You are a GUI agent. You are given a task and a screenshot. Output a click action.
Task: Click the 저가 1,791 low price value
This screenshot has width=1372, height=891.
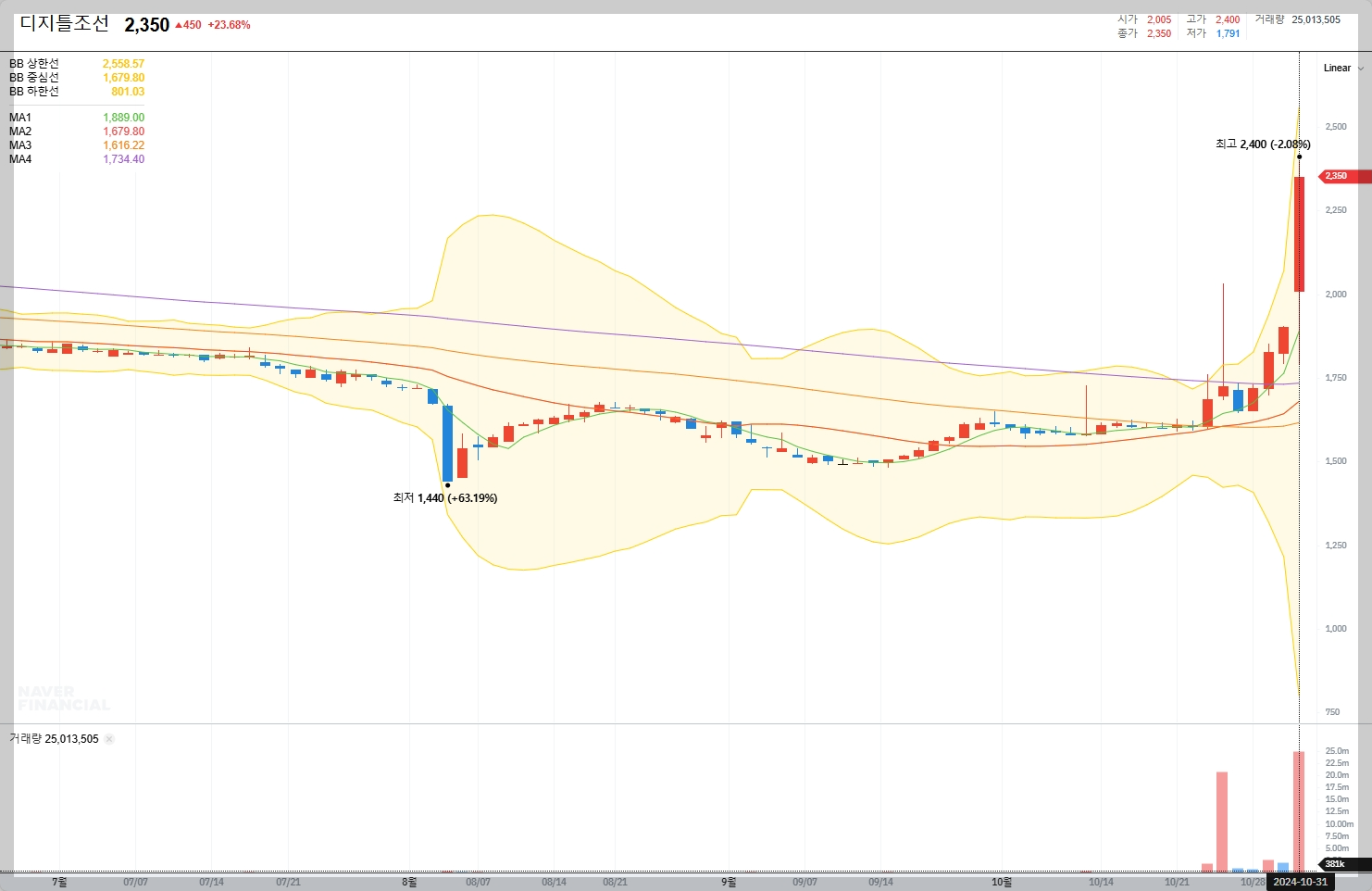[x=1228, y=33]
